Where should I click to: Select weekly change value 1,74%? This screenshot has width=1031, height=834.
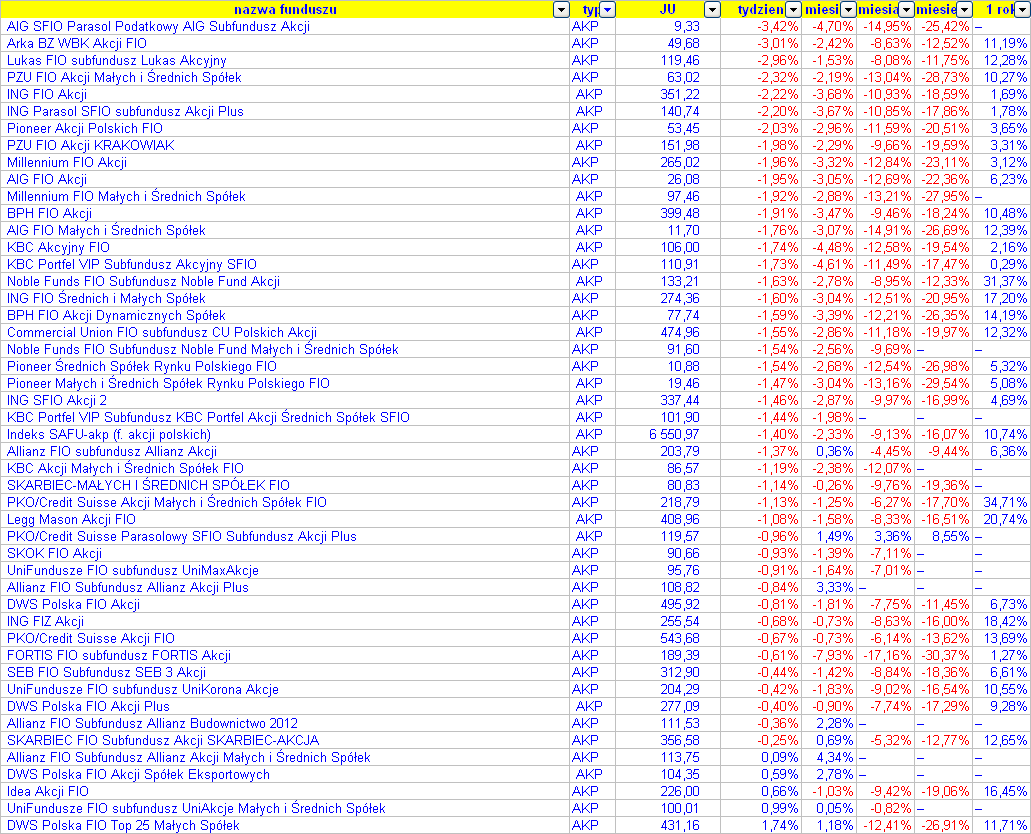[780, 826]
